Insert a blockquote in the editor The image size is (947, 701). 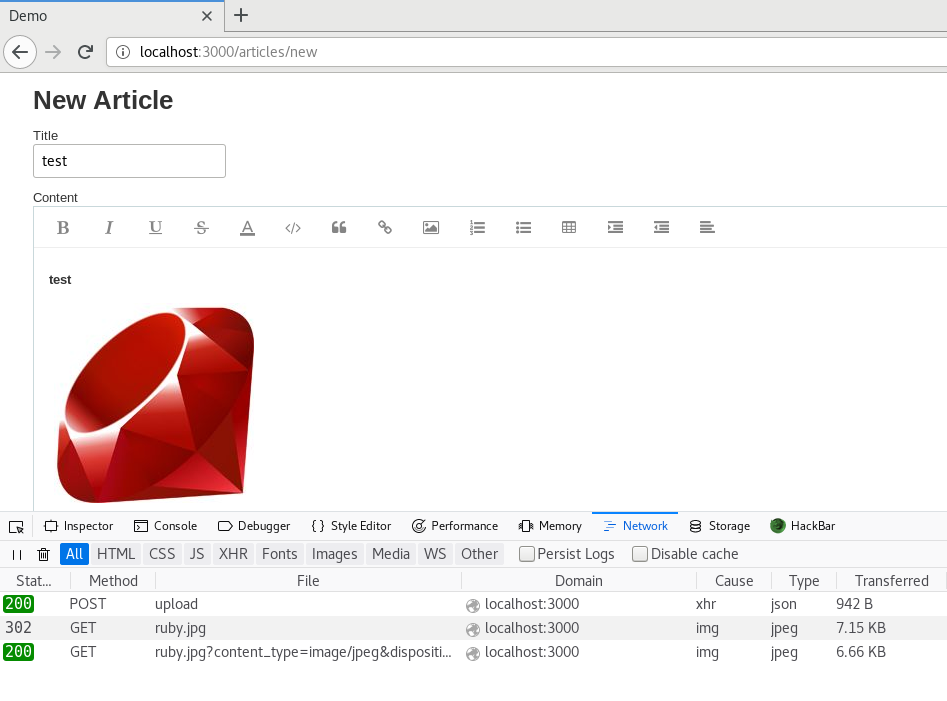[339, 228]
